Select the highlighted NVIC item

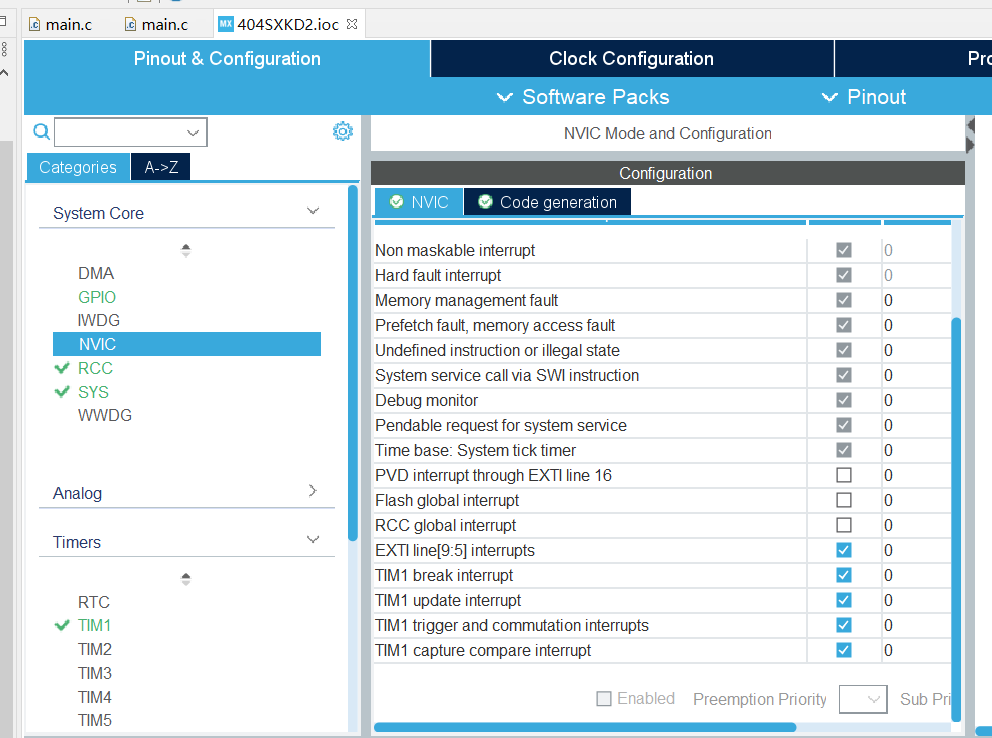coord(187,344)
